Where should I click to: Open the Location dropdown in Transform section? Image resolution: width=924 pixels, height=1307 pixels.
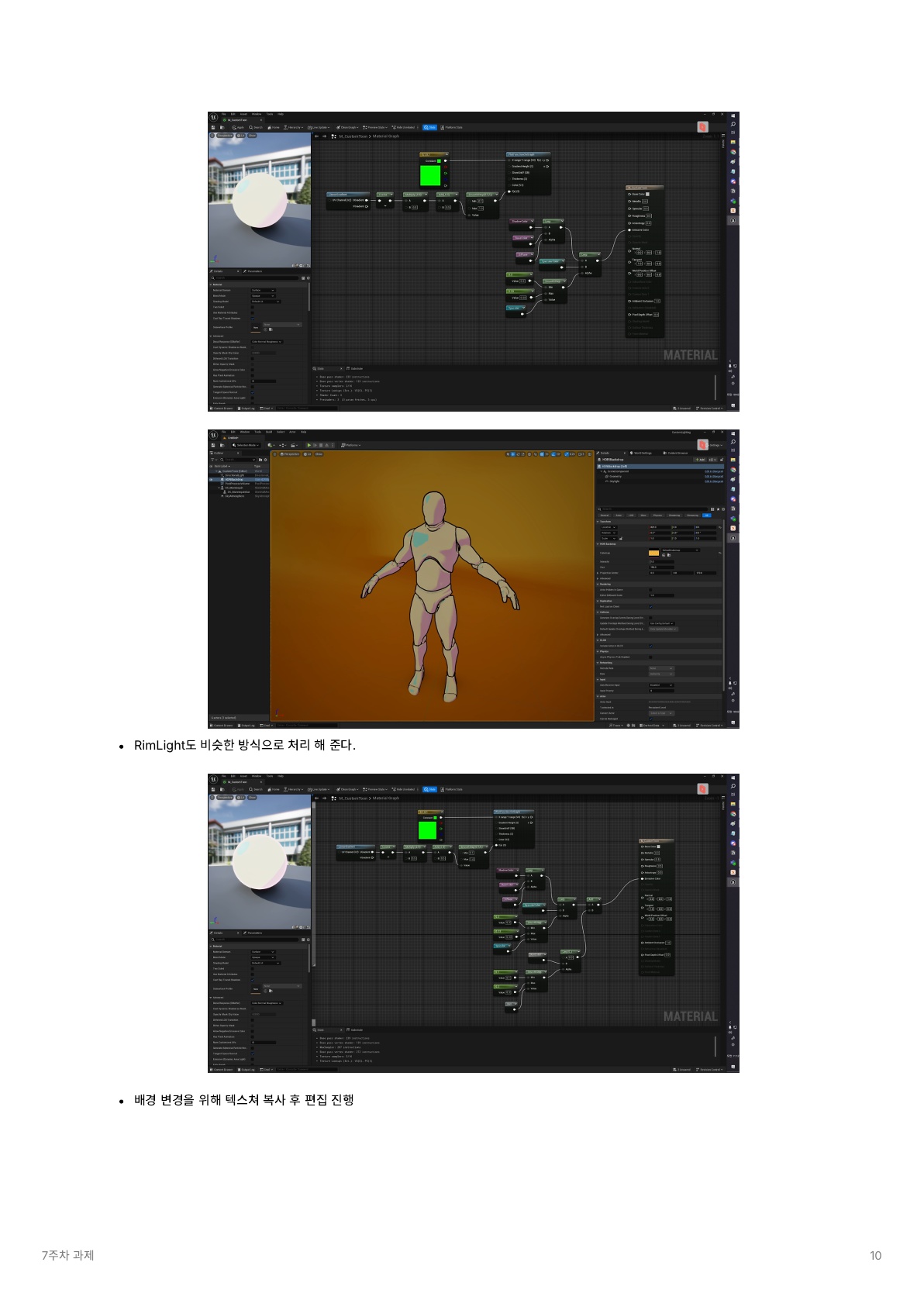609,527
